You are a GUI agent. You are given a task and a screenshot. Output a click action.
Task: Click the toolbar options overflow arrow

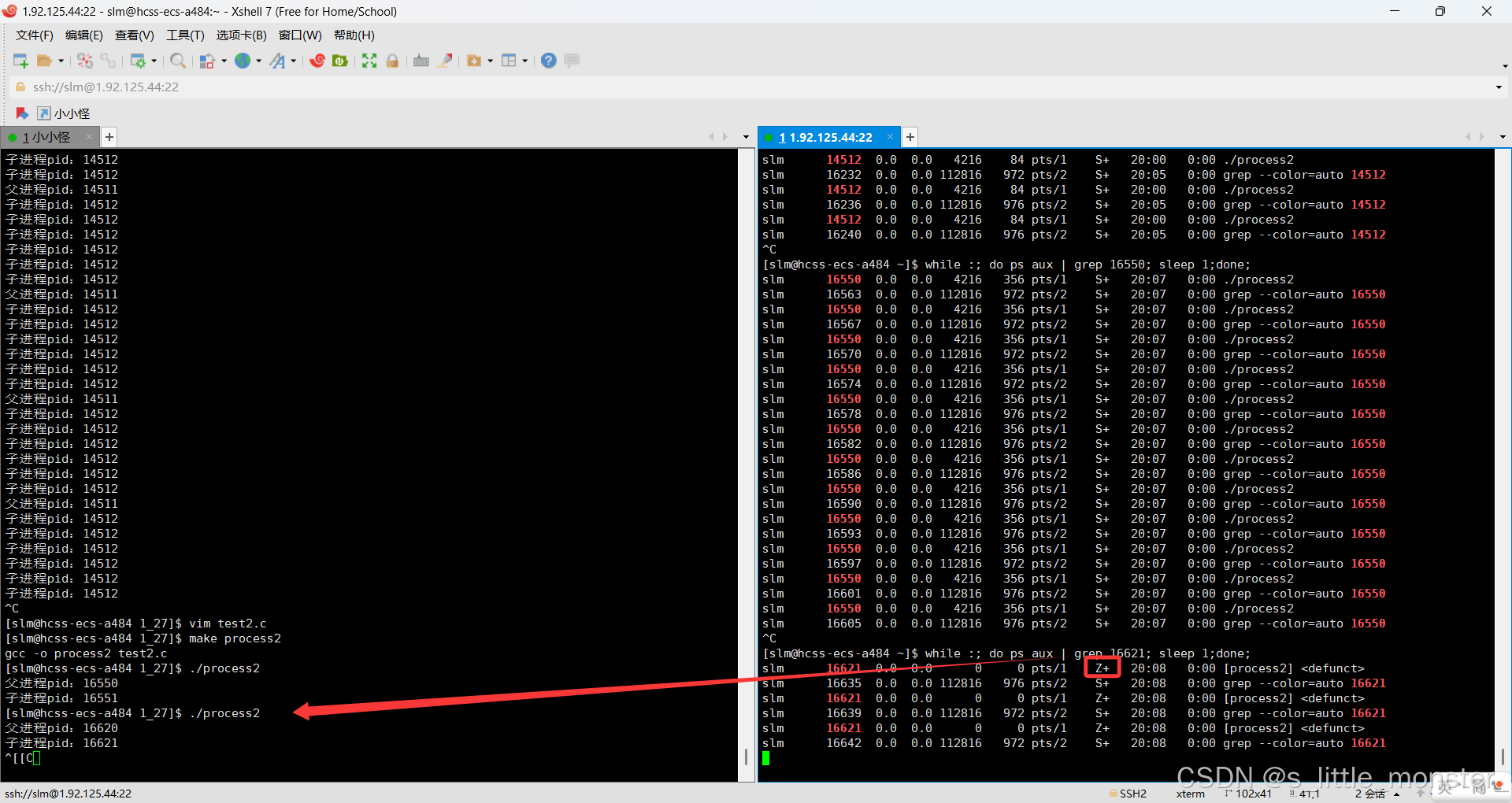point(1505,66)
